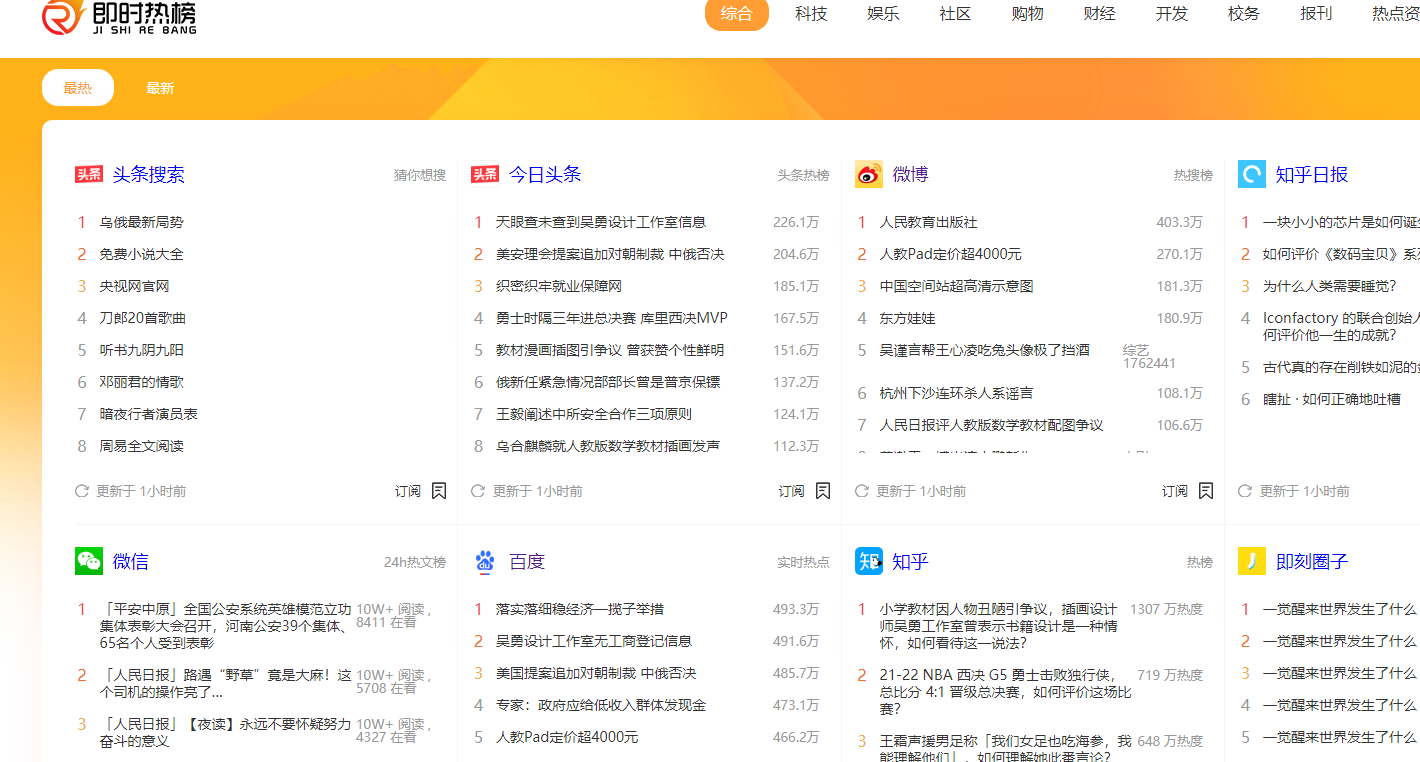The height and width of the screenshot is (762, 1420).
Task: Open 刀郎20首歌曲 entry
Action: tap(143, 318)
